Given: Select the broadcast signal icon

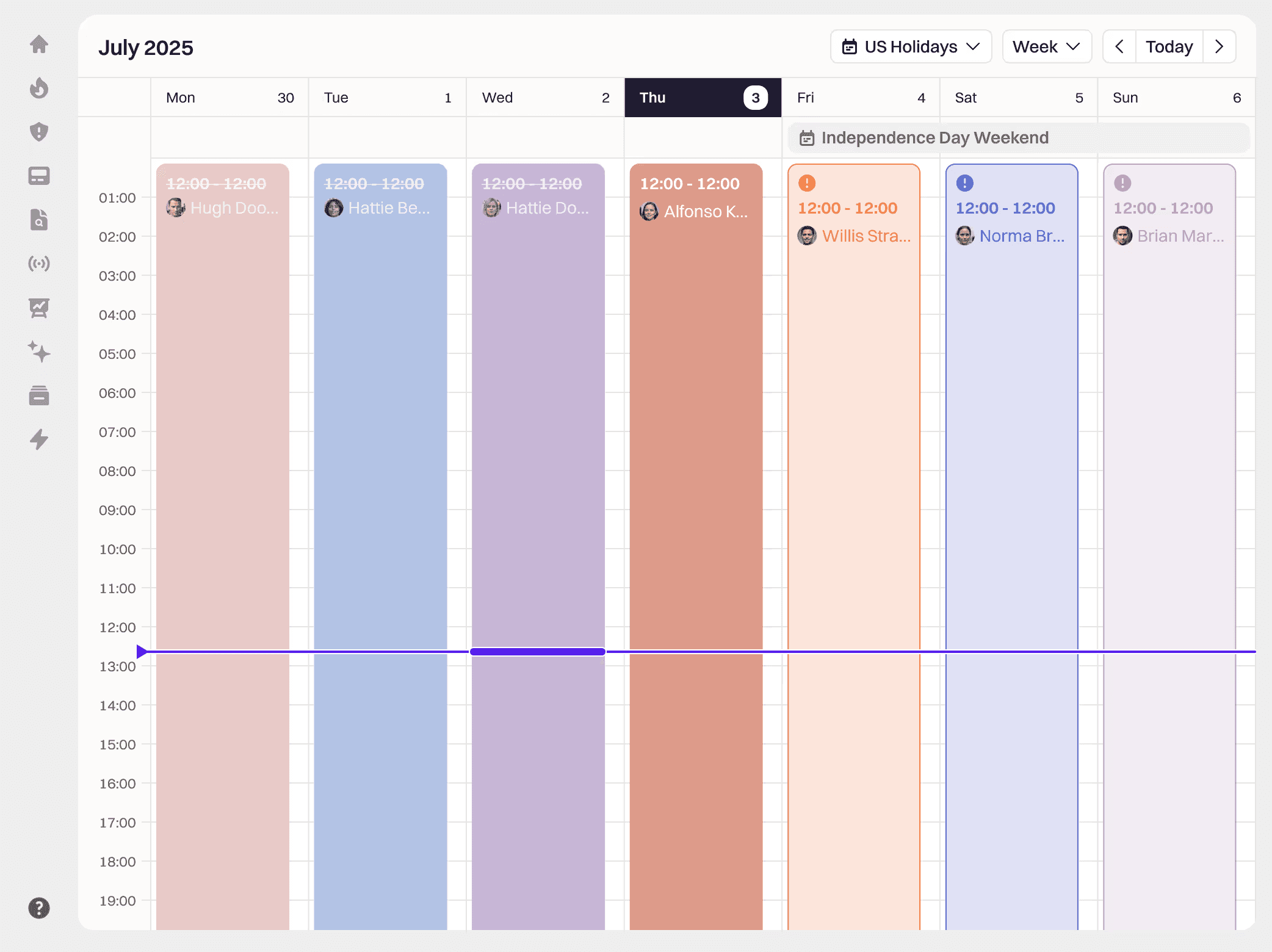Looking at the screenshot, I should click(39, 264).
